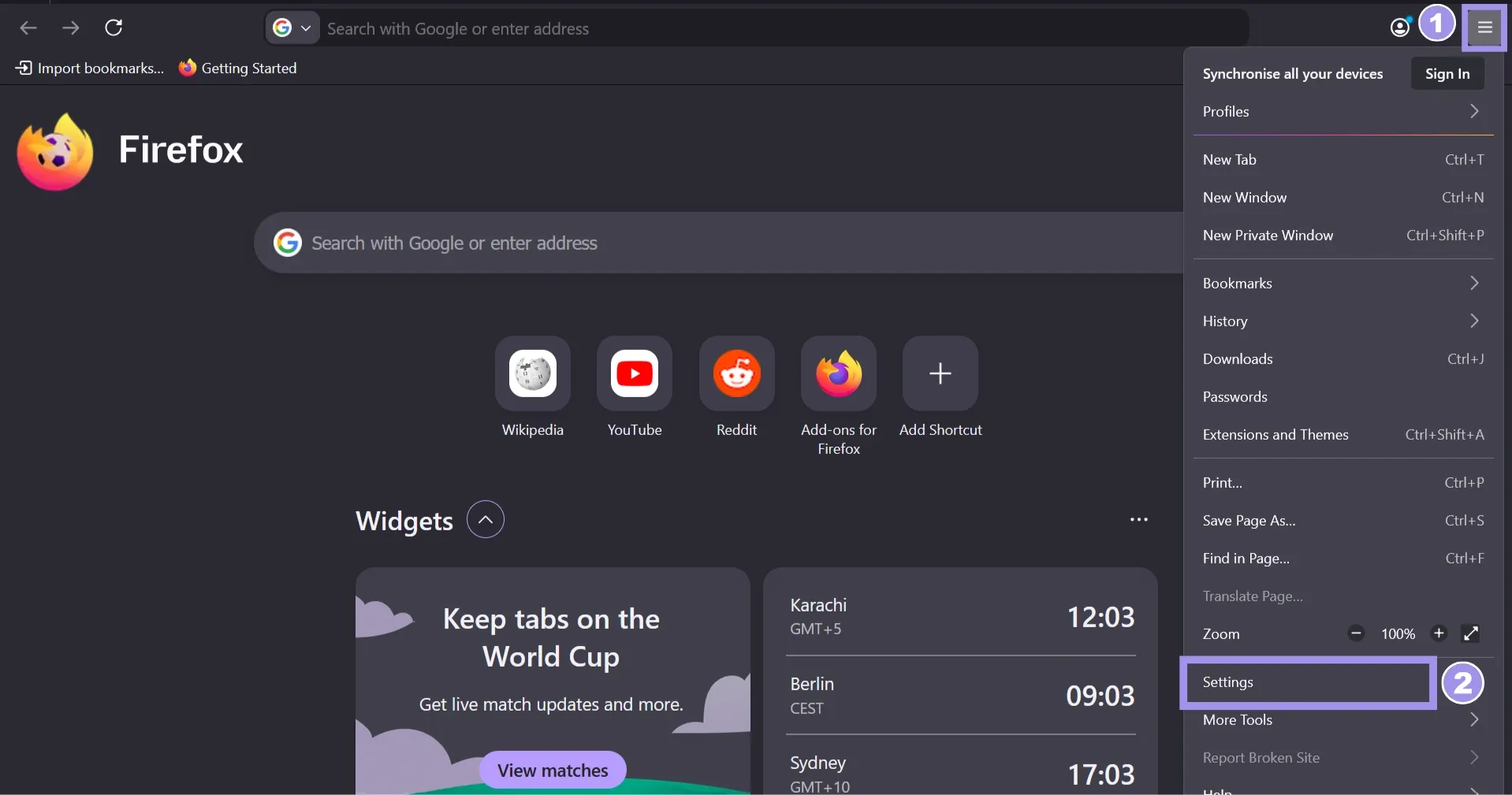Open Getting Started bookmark
1512x795 pixels.
(238, 68)
